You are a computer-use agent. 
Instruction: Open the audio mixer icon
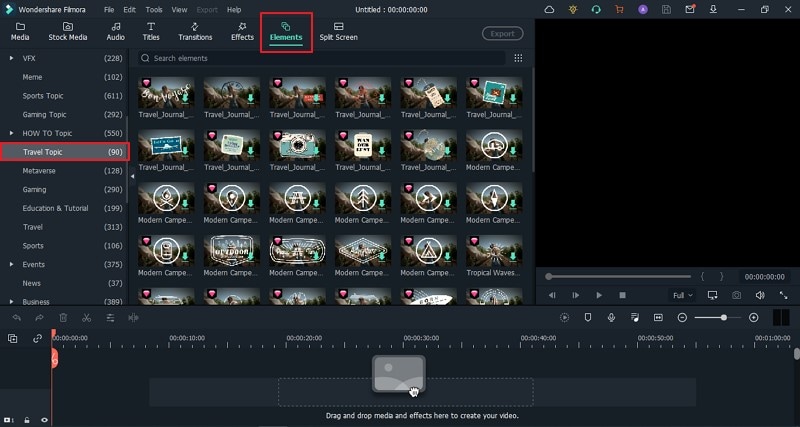(635, 317)
